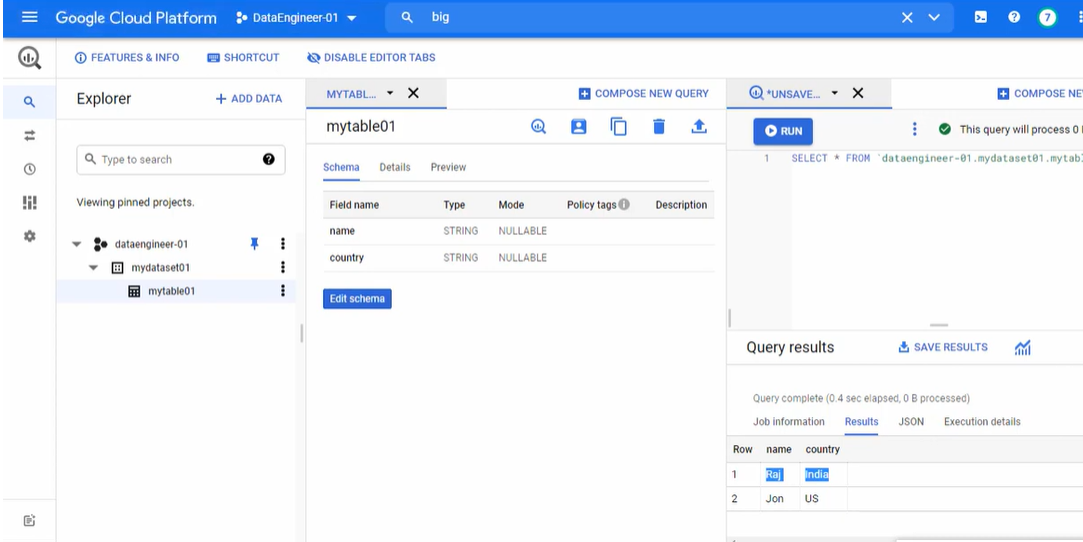The image size is (1083, 542).
Task: Open the MYTABL... tab dropdown arrow
Action: coord(390,93)
